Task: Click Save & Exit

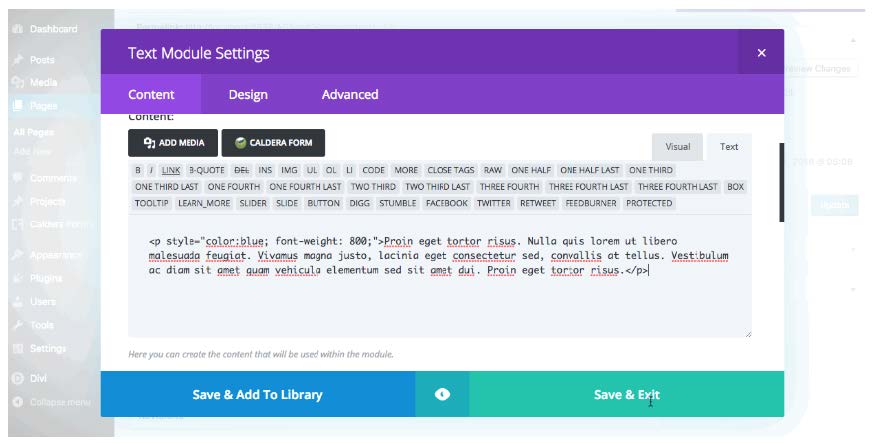Action: click(626, 394)
